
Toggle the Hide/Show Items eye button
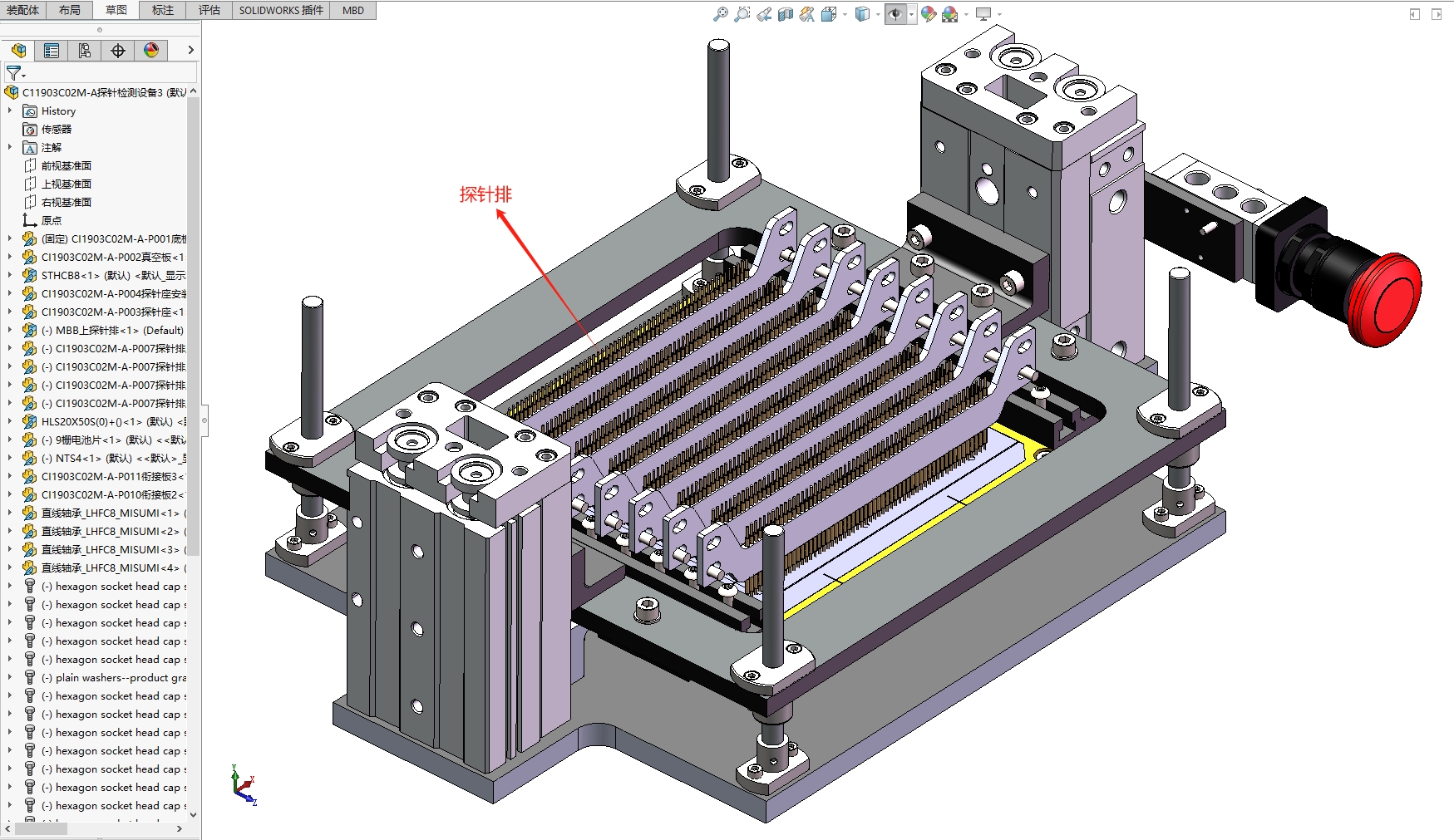pyautogui.click(x=895, y=14)
